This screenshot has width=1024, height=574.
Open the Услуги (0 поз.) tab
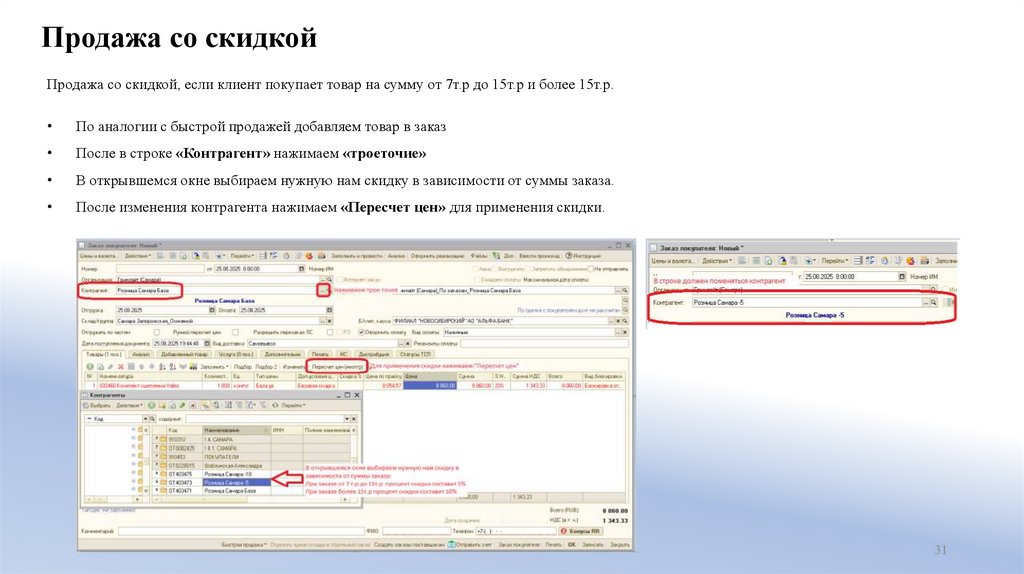(236, 354)
